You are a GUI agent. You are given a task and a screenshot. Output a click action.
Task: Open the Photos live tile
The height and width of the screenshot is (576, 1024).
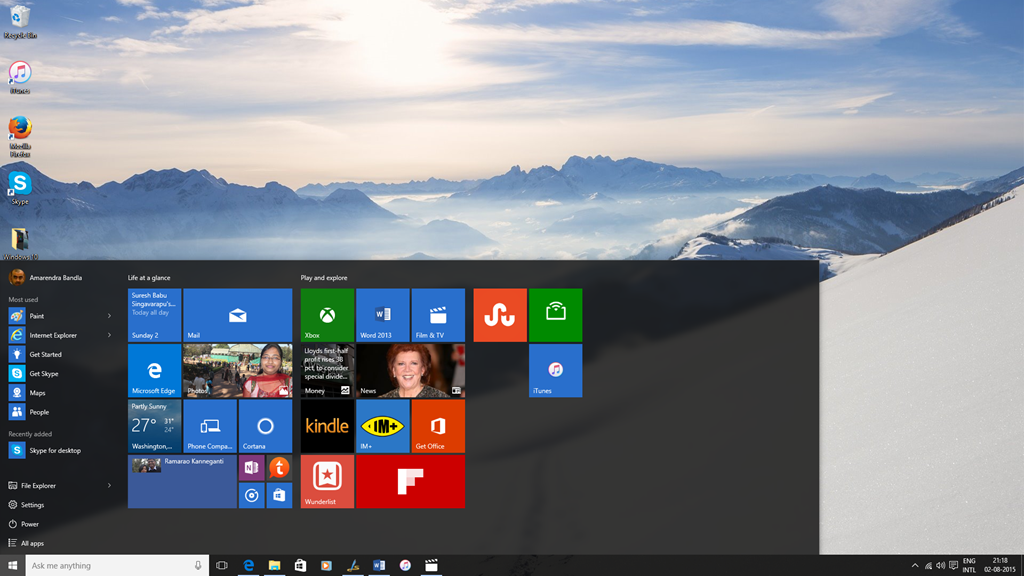pyautogui.click(x=238, y=370)
